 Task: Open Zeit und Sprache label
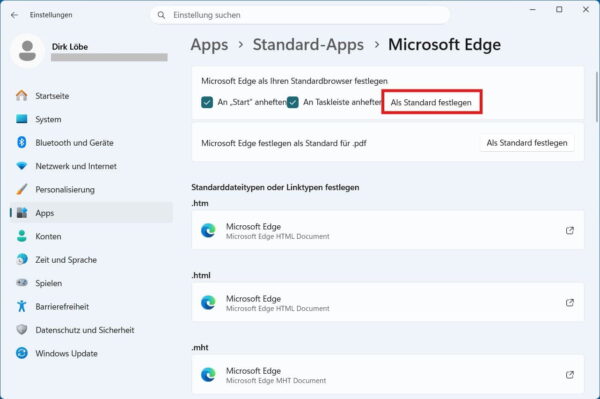coord(66,260)
